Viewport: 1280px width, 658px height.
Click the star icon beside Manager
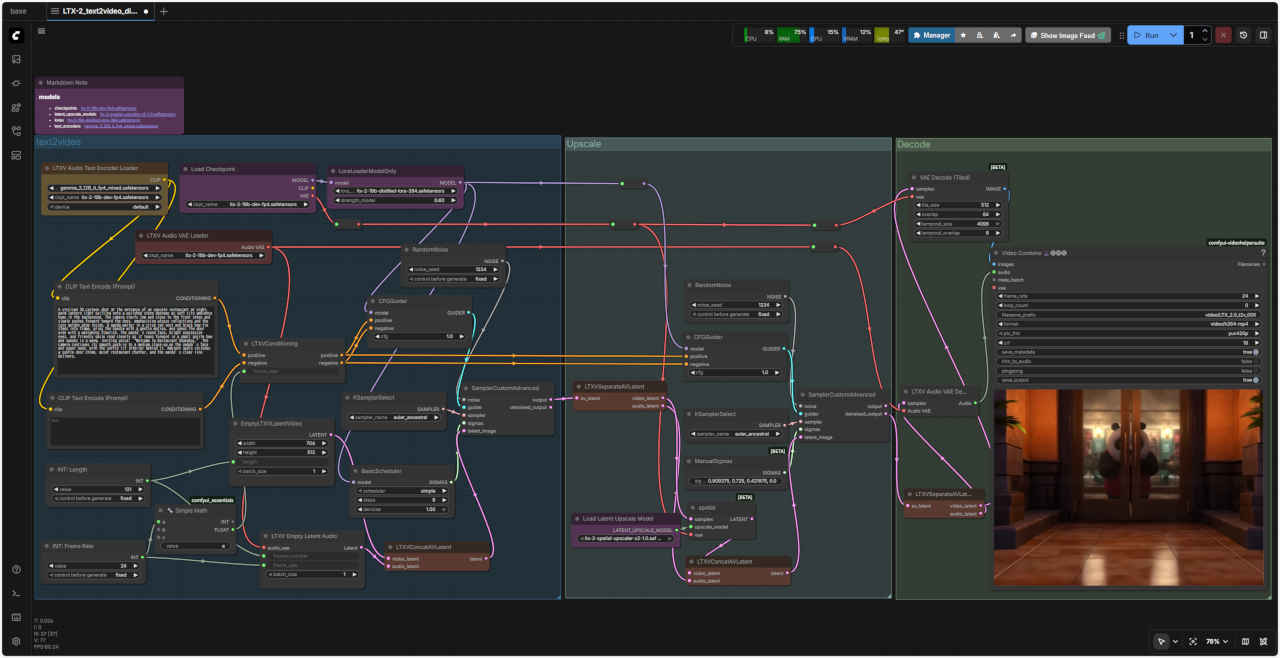(963, 35)
